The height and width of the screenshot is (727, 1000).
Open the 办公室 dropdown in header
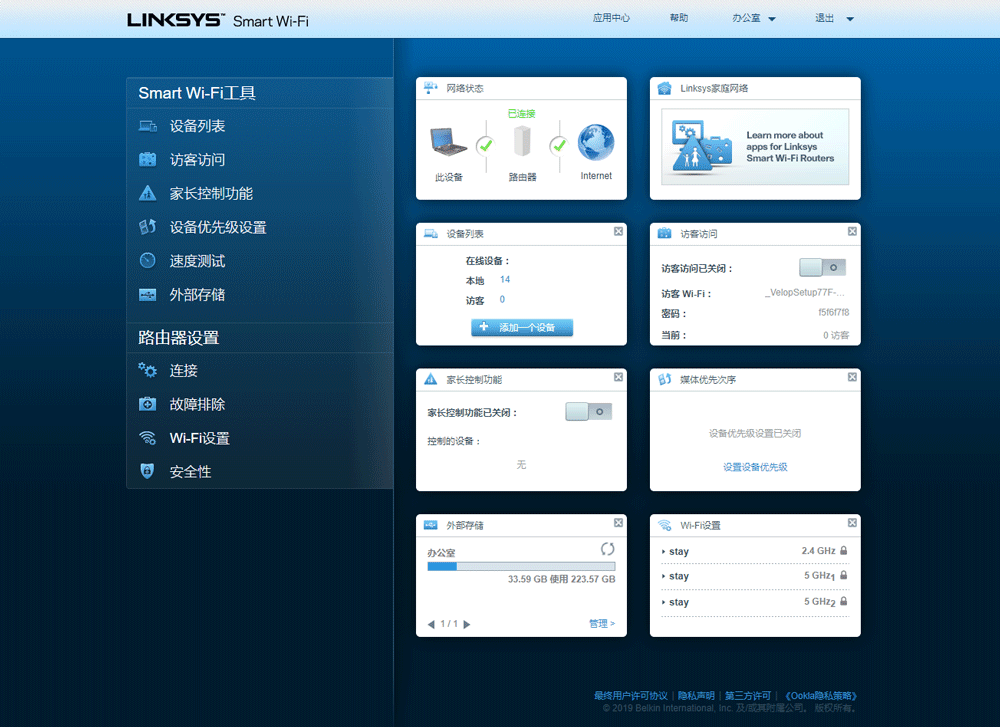[x=754, y=18]
